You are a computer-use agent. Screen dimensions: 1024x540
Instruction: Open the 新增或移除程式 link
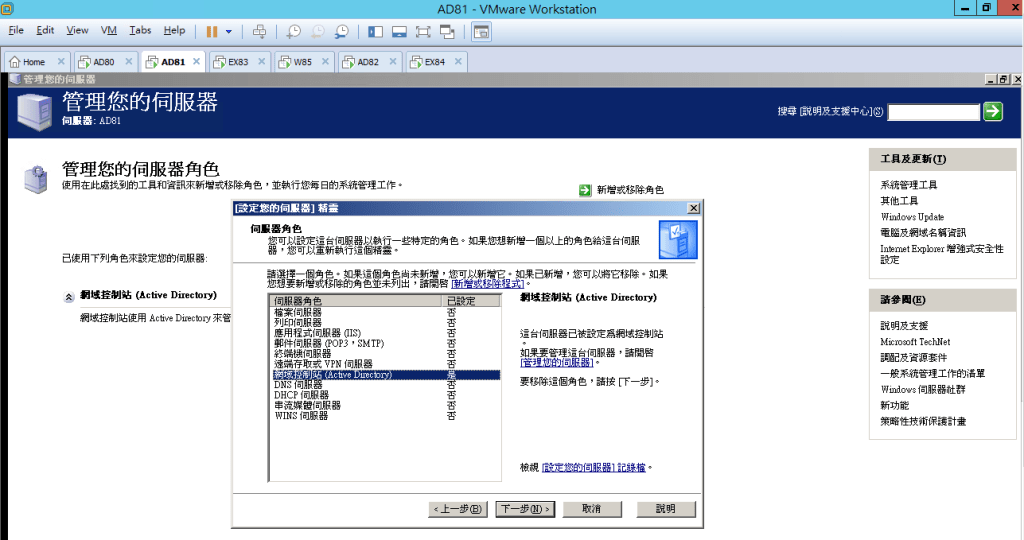[x=488, y=284]
